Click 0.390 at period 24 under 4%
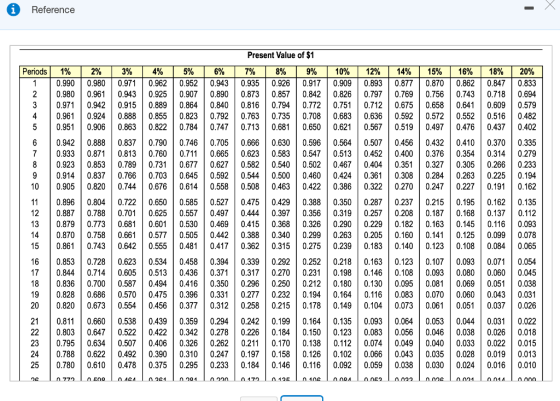This screenshot has width=560, height=401. 158,355
